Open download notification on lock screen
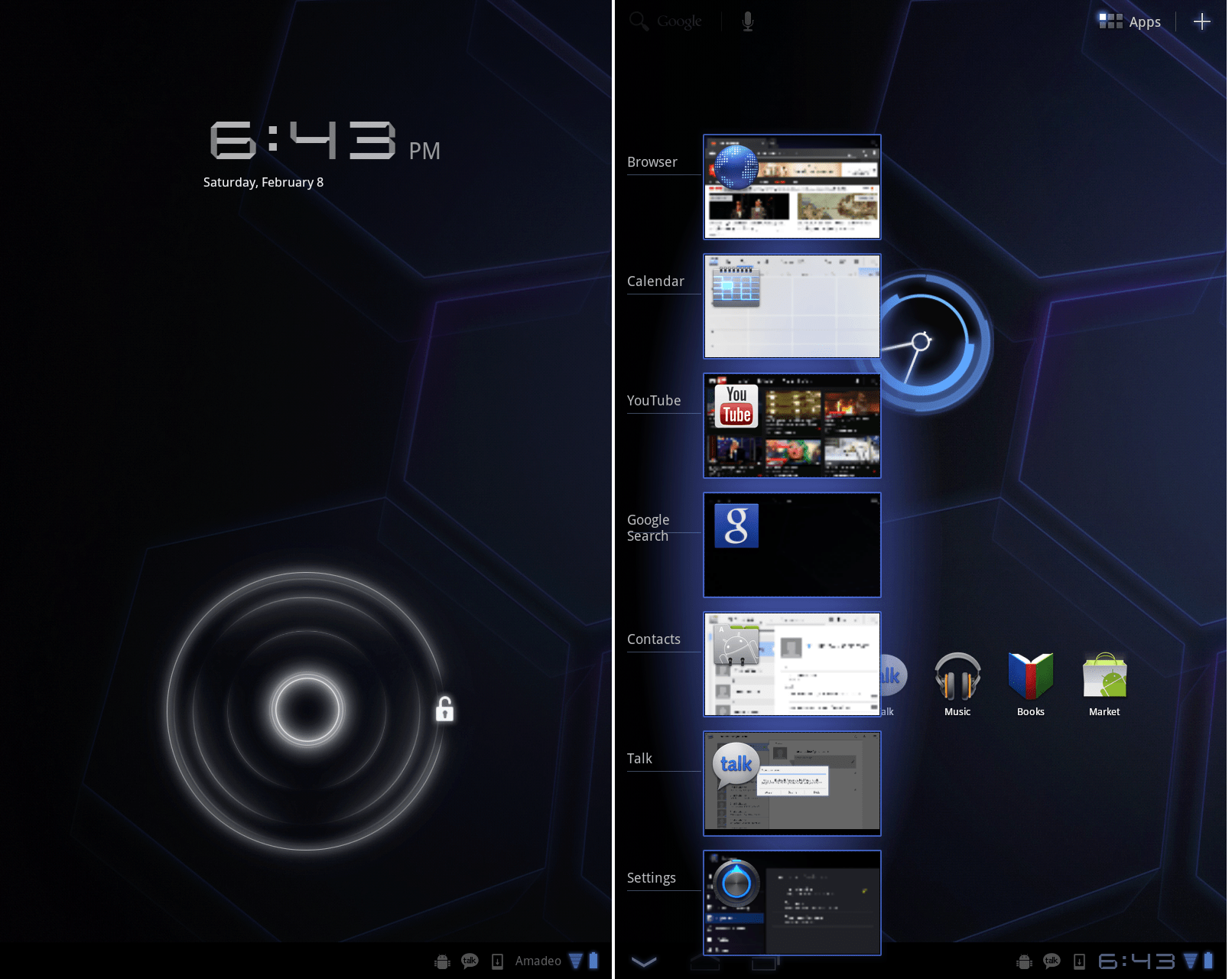The width and height of the screenshot is (1232, 979). point(497,961)
